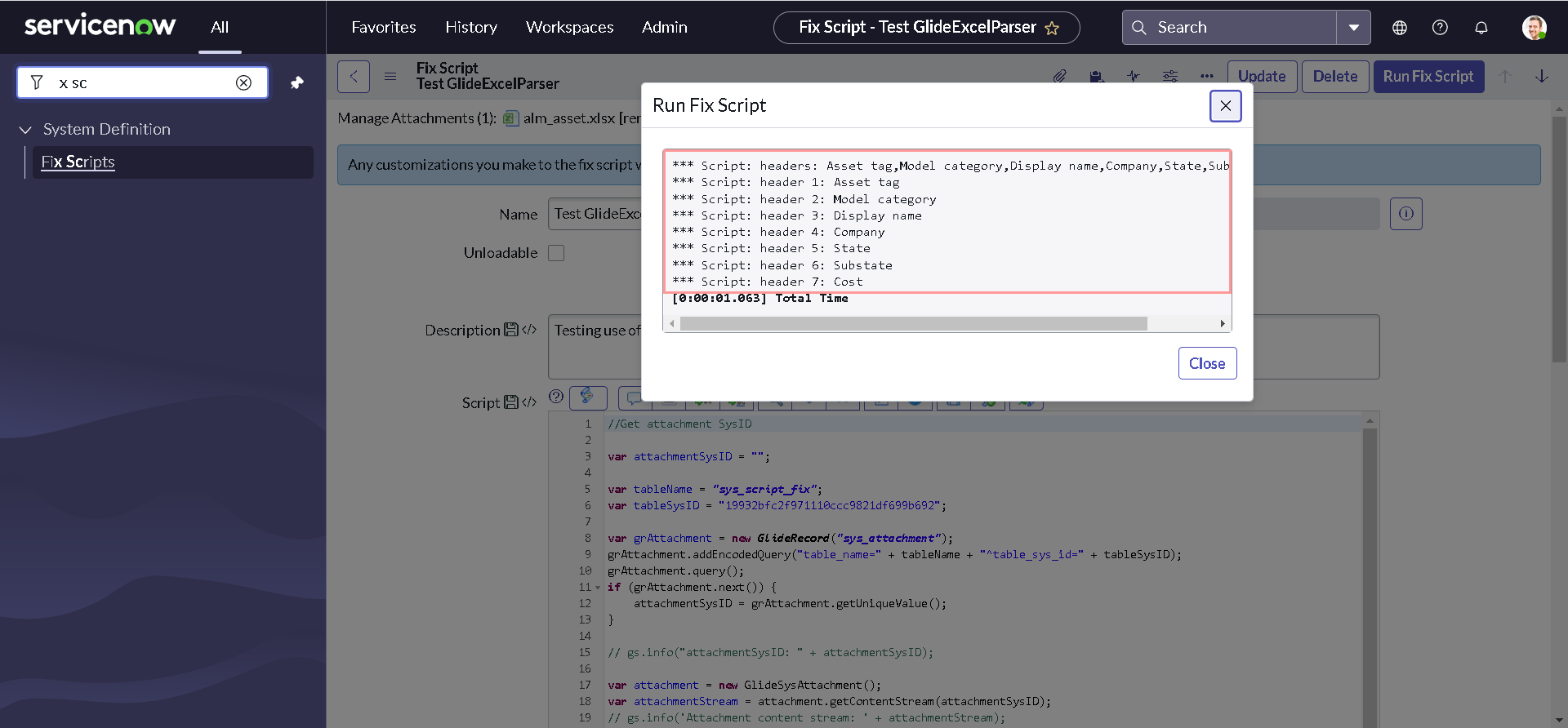
Task: Go to previous record up arrow
Action: pyautogui.click(x=1505, y=77)
